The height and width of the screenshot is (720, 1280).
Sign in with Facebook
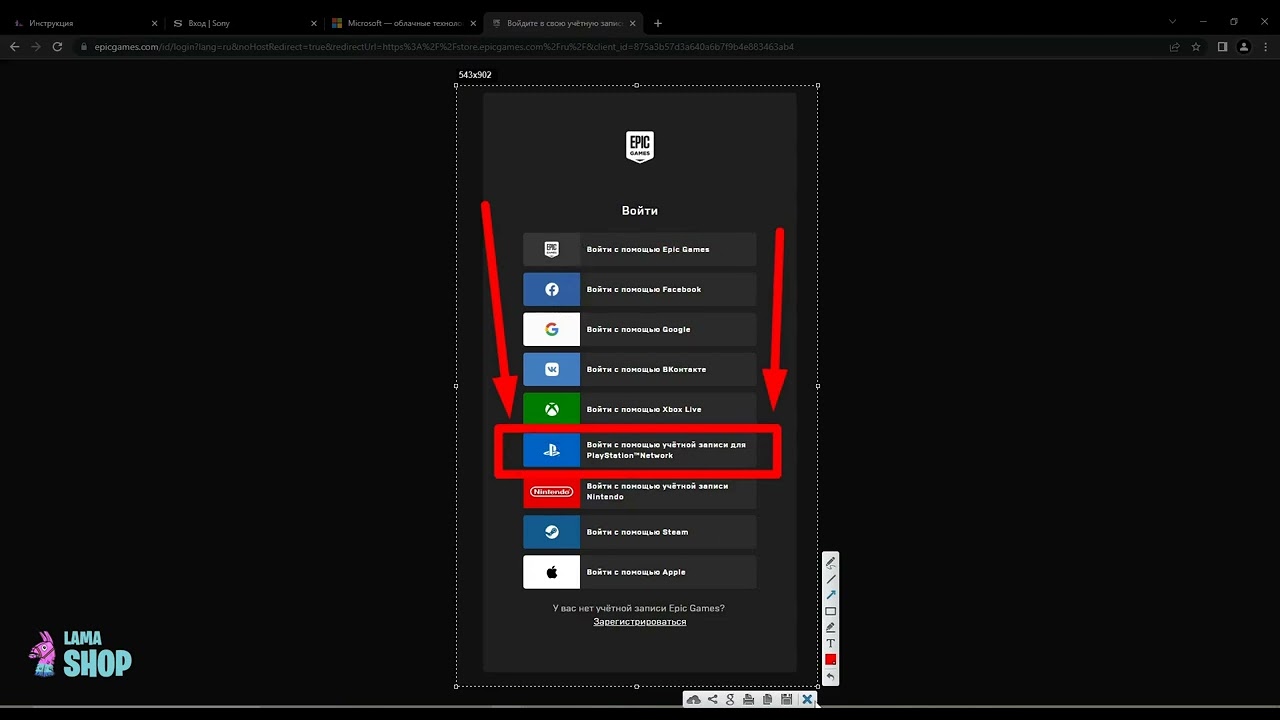pos(639,289)
